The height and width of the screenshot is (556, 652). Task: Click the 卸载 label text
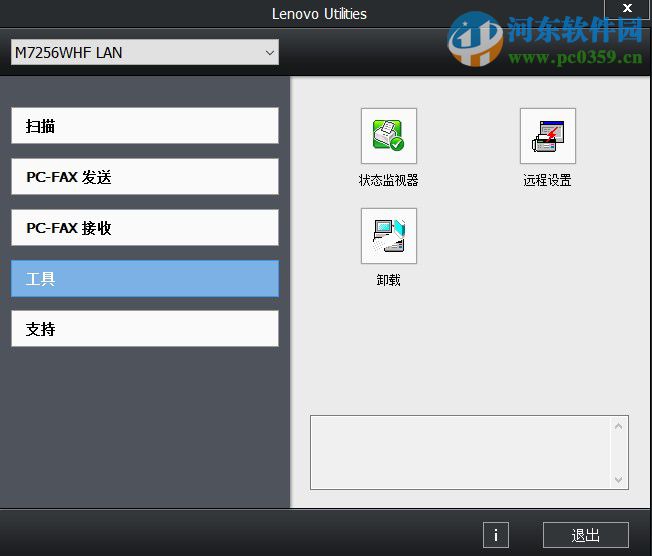(388, 280)
